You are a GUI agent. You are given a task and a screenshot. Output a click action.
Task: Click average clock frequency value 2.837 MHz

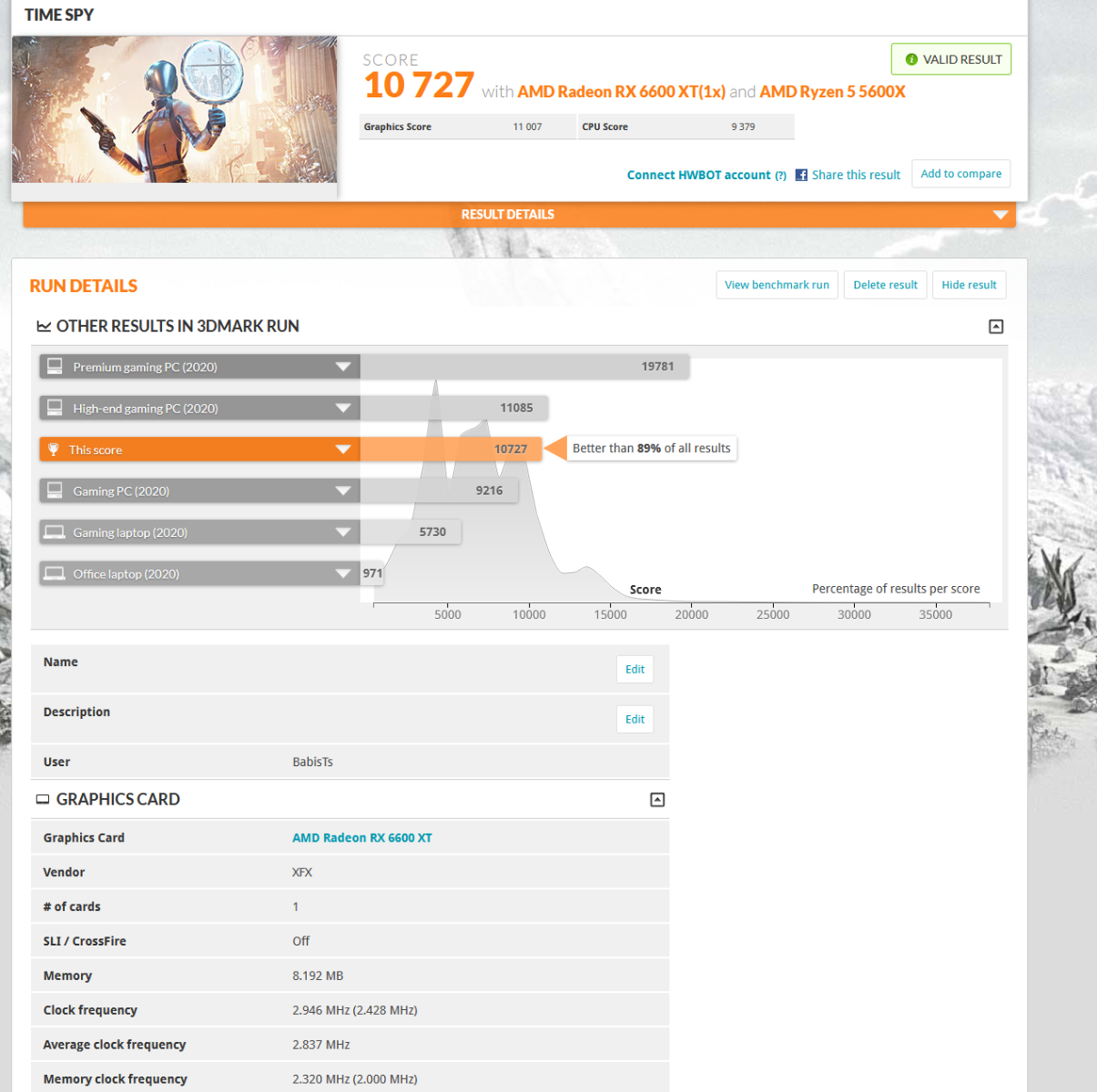[321, 1046]
